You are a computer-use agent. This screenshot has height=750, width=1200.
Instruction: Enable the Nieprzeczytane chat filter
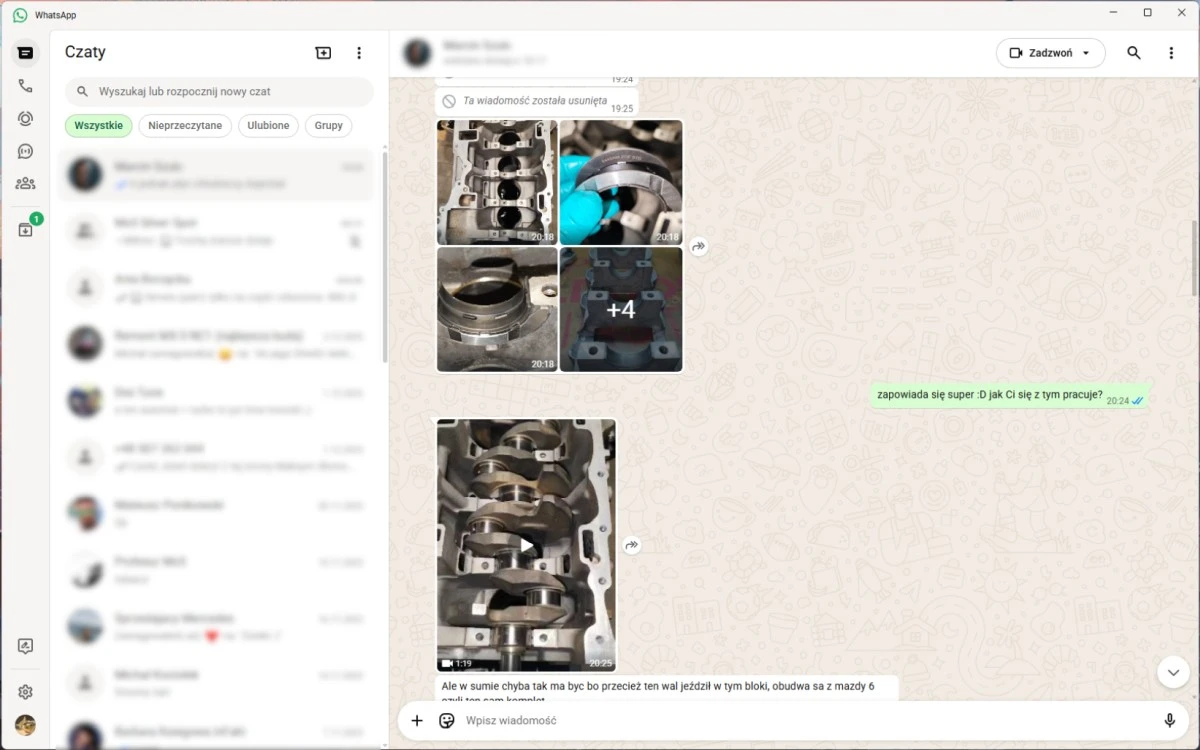185,126
